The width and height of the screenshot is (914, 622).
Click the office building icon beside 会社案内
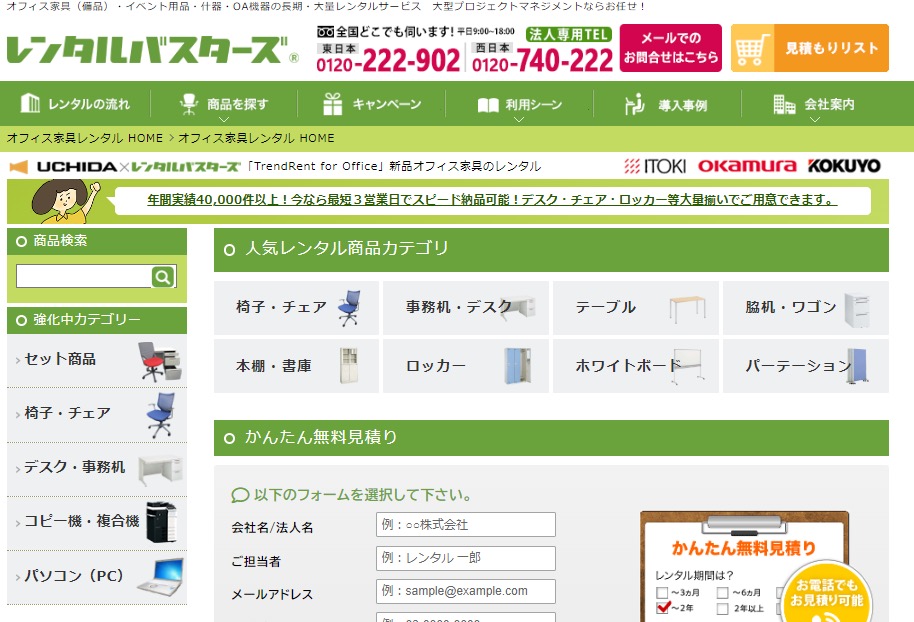[x=784, y=104]
